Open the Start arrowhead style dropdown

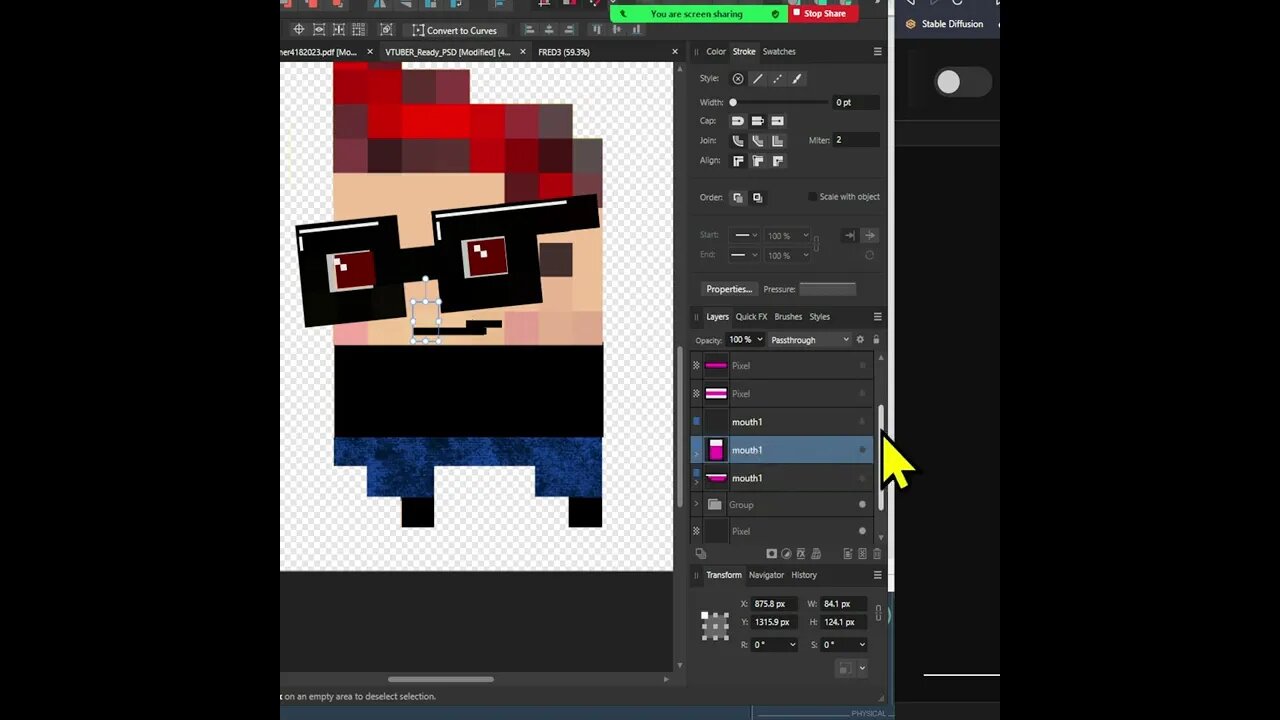pos(744,236)
